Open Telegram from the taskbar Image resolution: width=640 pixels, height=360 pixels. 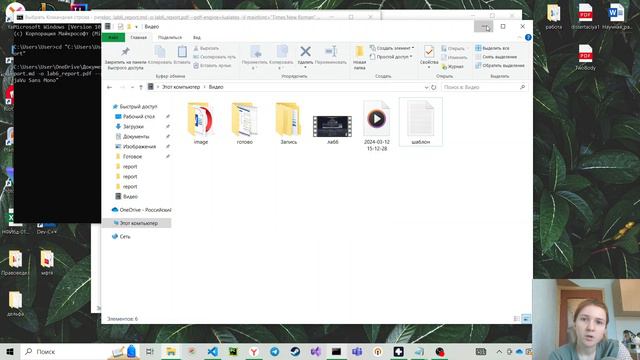pos(275,351)
